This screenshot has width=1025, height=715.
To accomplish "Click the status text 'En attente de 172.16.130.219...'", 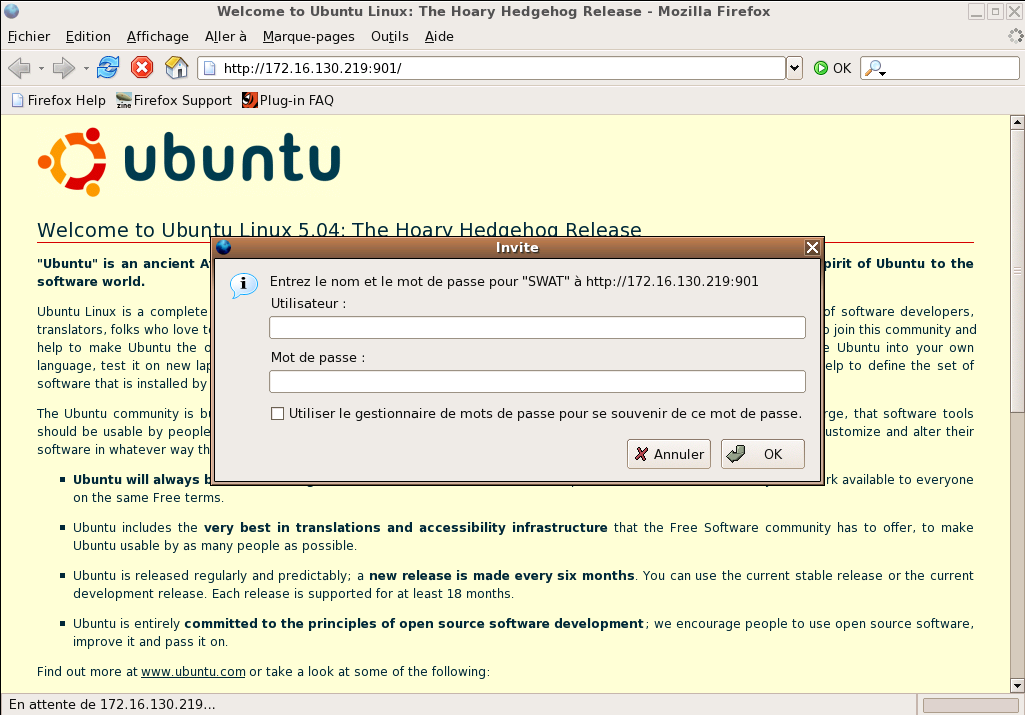I will coord(112,705).
